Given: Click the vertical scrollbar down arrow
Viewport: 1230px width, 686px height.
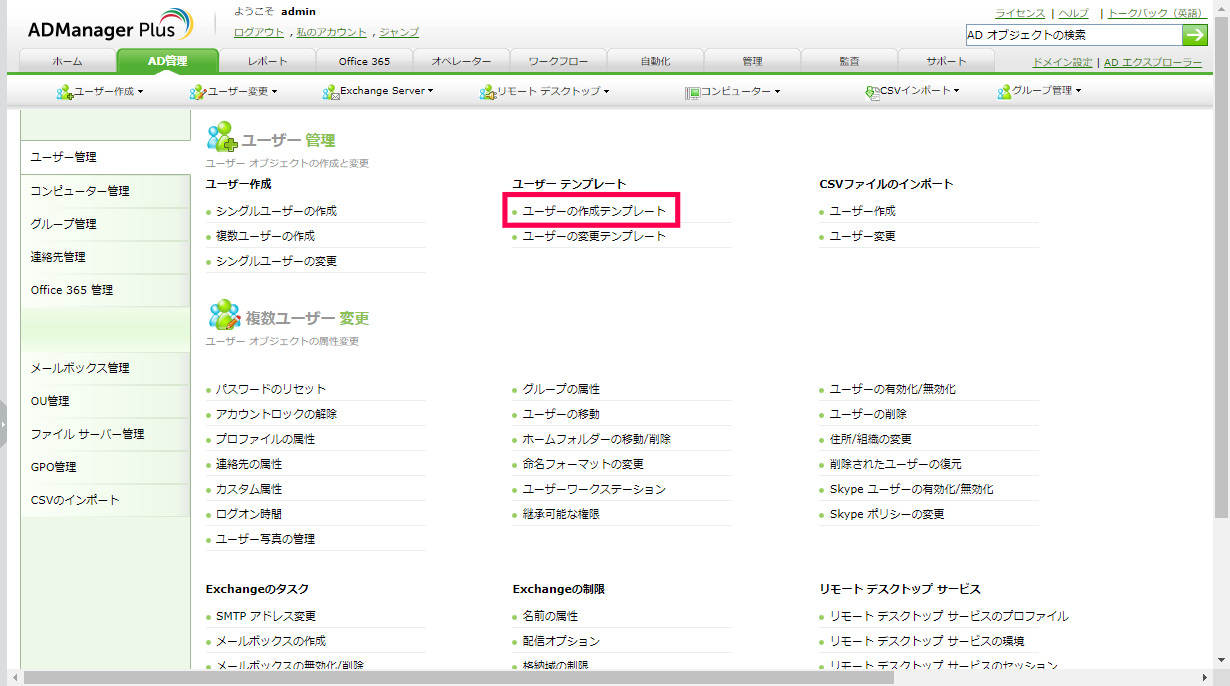Looking at the screenshot, I should click(1221, 659).
